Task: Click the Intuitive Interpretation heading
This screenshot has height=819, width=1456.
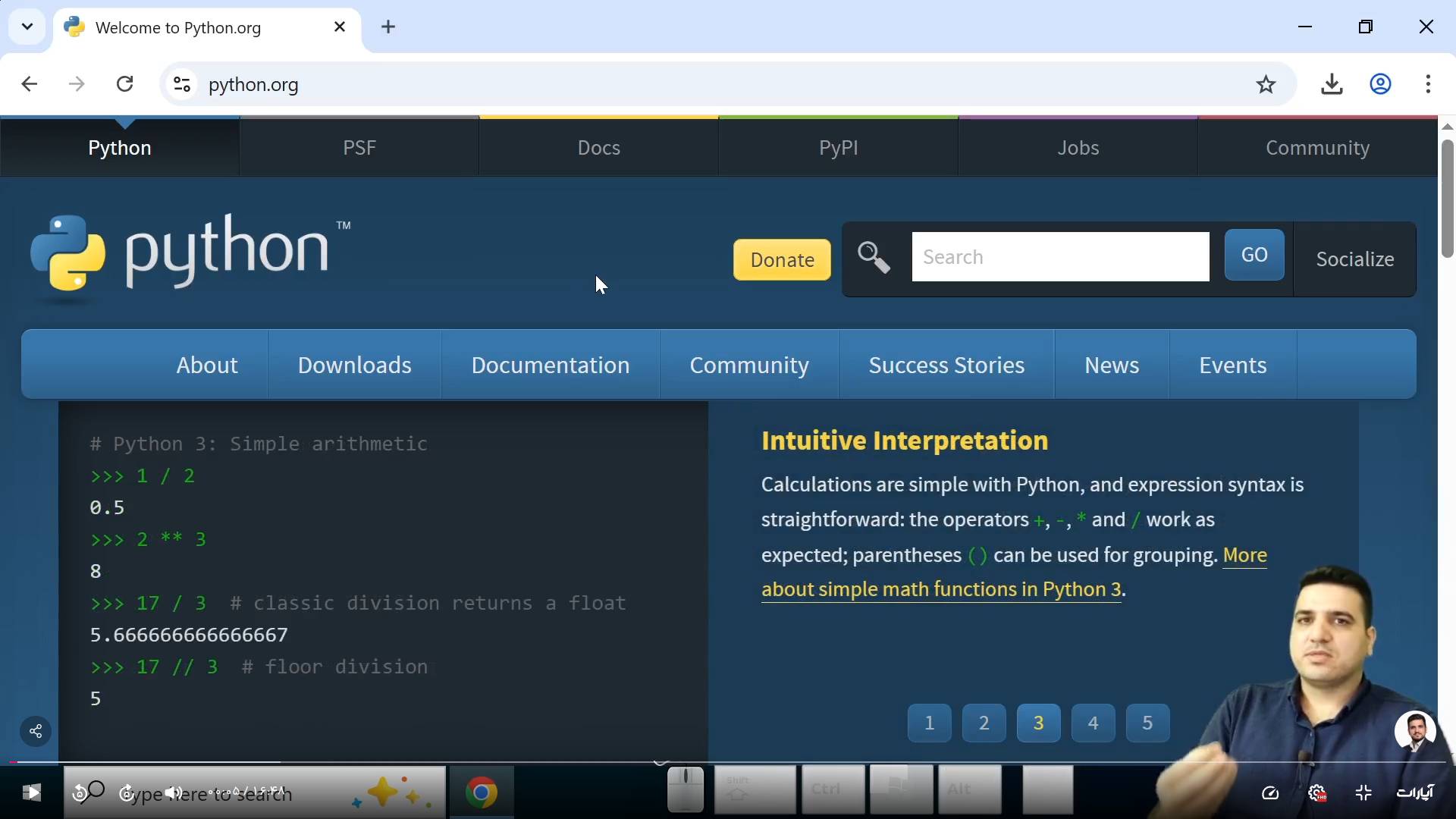Action: point(905,441)
